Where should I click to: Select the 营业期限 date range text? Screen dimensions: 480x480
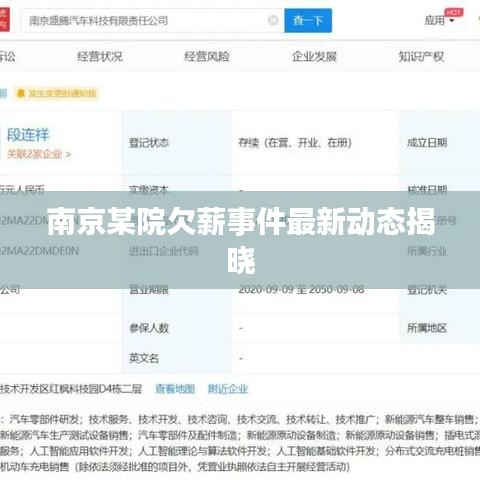[x=301, y=289]
